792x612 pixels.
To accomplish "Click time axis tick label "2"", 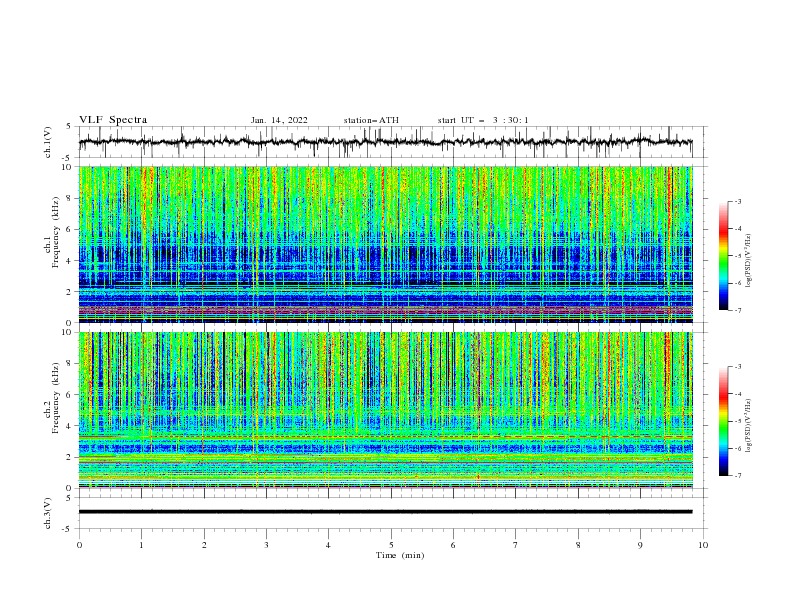I will (204, 545).
